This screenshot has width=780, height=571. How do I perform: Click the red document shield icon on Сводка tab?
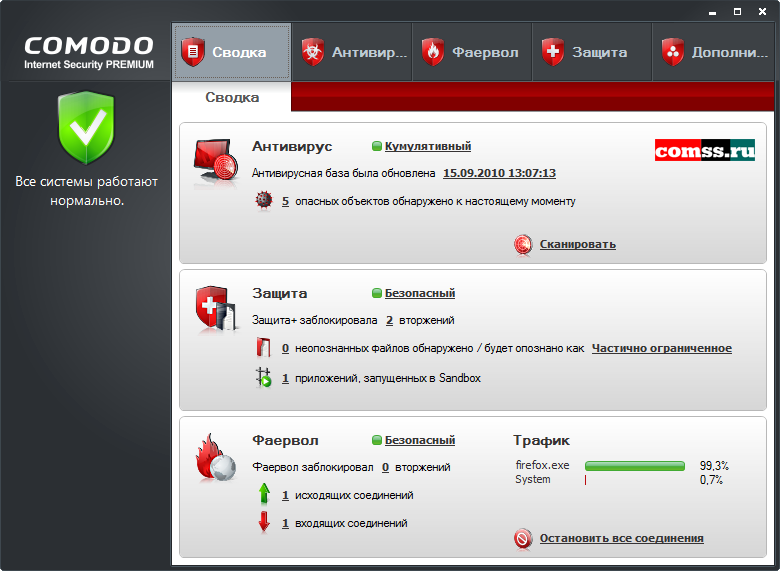(x=193, y=52)
